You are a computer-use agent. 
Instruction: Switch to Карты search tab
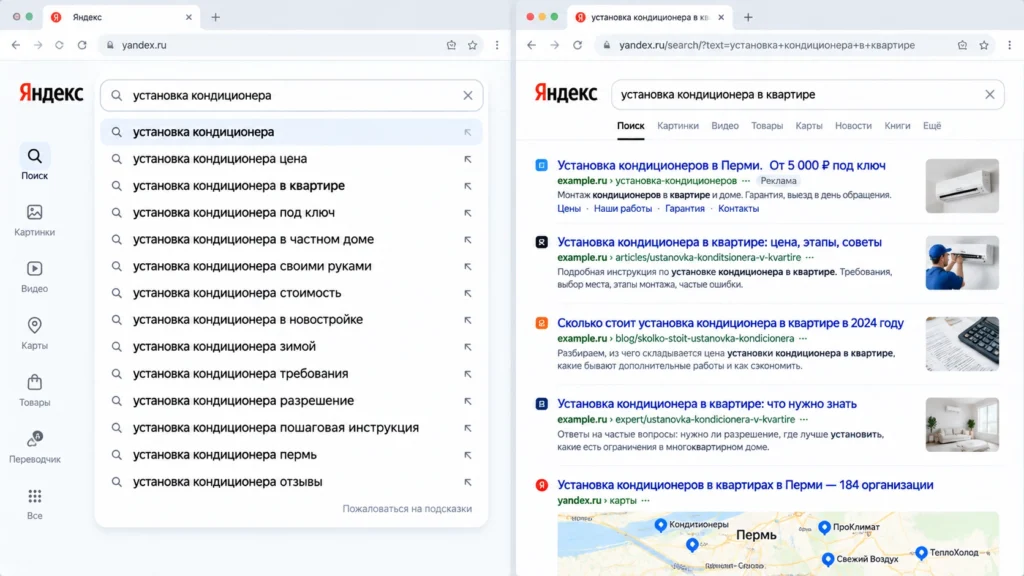[x=808, y=125]
